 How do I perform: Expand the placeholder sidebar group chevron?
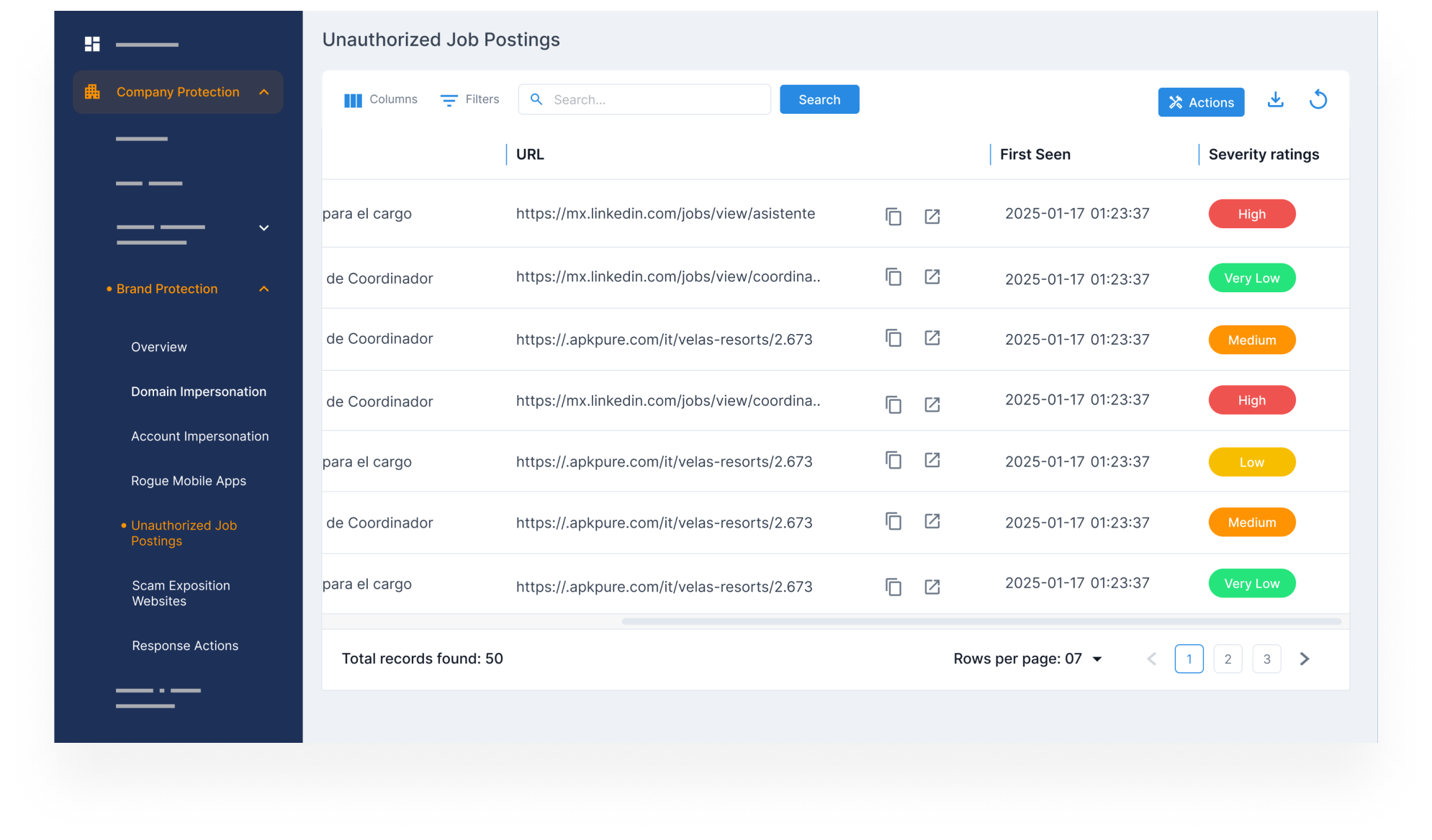click(x=264, y=228)
